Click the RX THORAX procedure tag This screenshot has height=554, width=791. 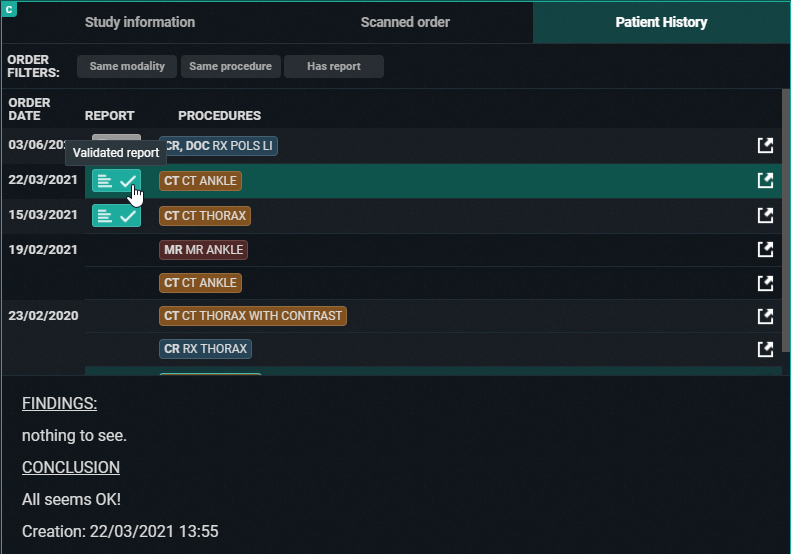[x=205, y=349]
